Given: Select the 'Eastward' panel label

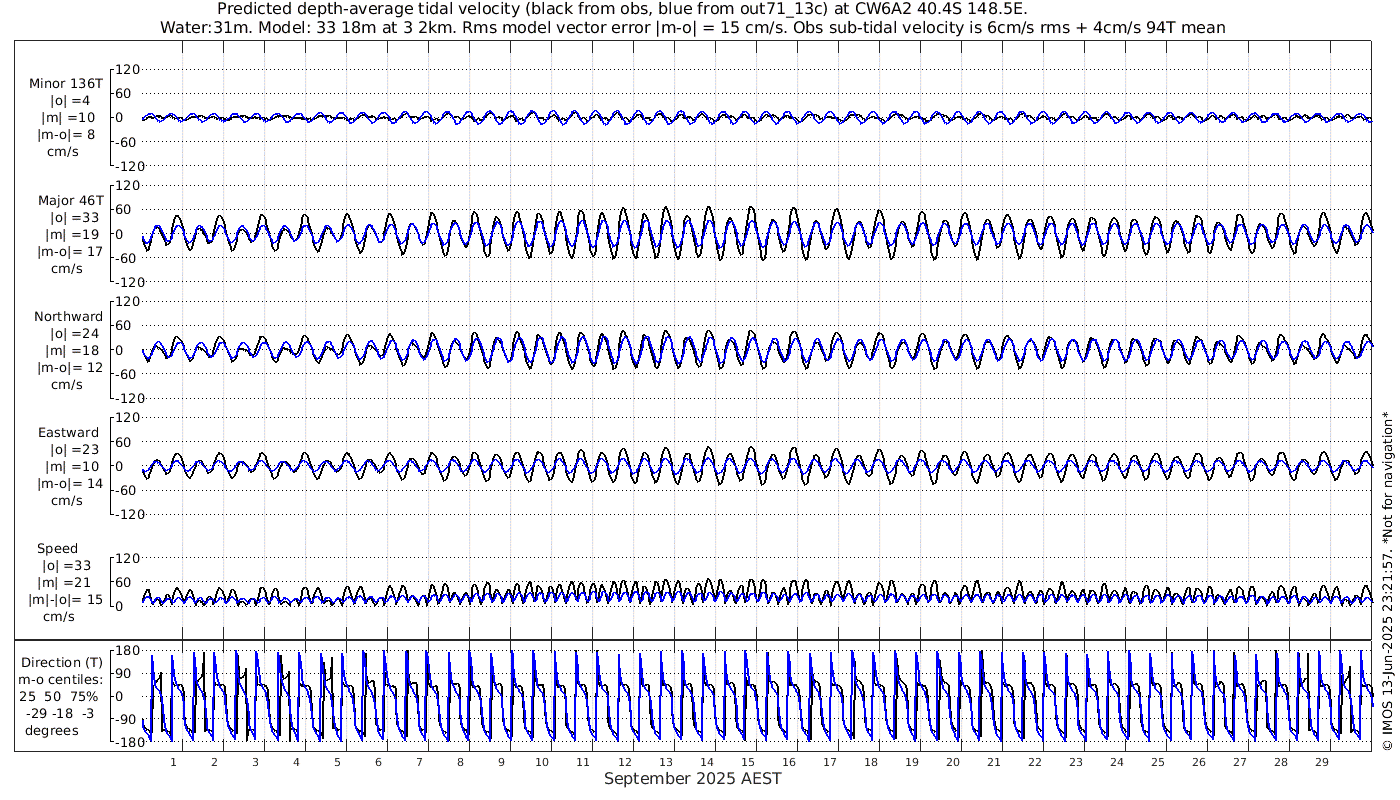Looking at the screenshot, I should [69, 434].
